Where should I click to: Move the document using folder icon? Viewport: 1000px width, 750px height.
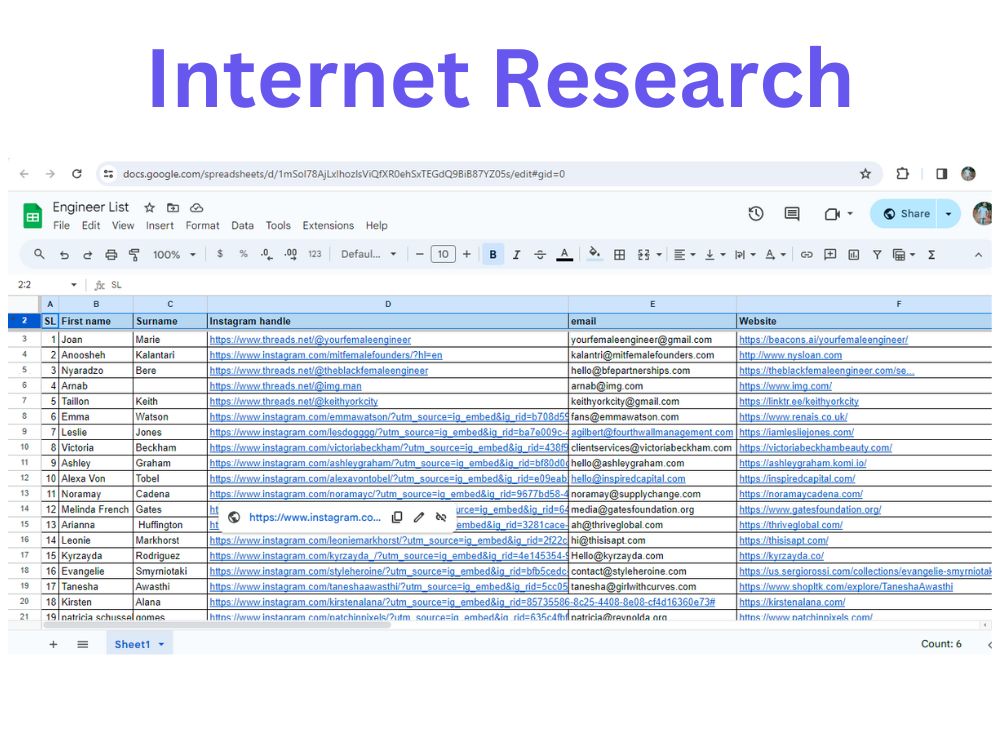[173, 207]
